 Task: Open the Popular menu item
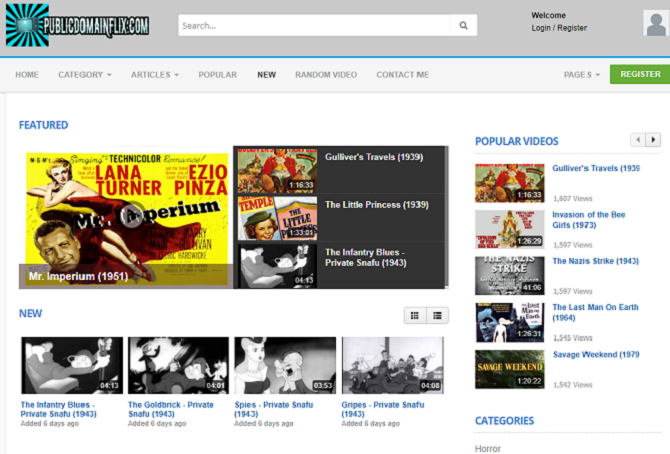pyautogui.click(x=217, y=75)
